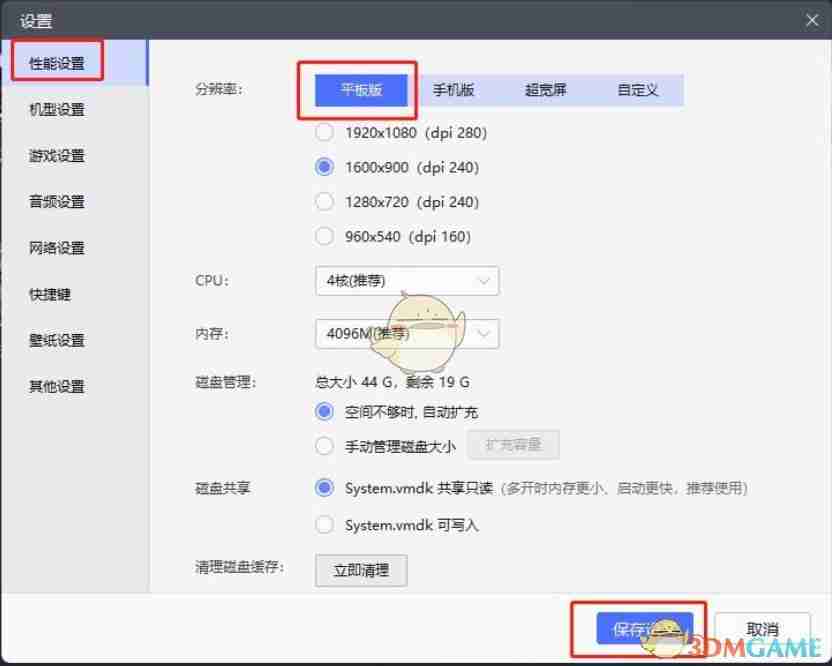The width and height of the screenshot is (832, 666).
Task: Open the 壁纸设置 wallpaper section
Action: pyautogui.click(x=60, y=340)
